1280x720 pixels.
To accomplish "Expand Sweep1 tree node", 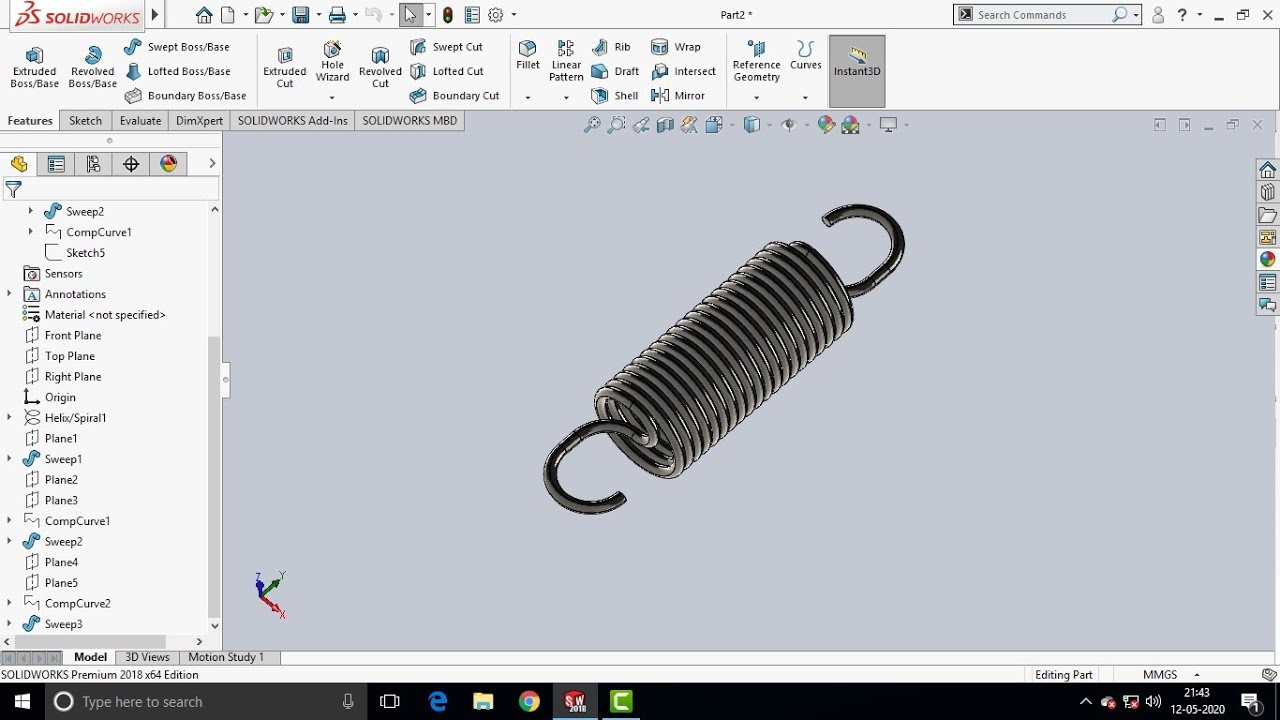I will point(10,459).
